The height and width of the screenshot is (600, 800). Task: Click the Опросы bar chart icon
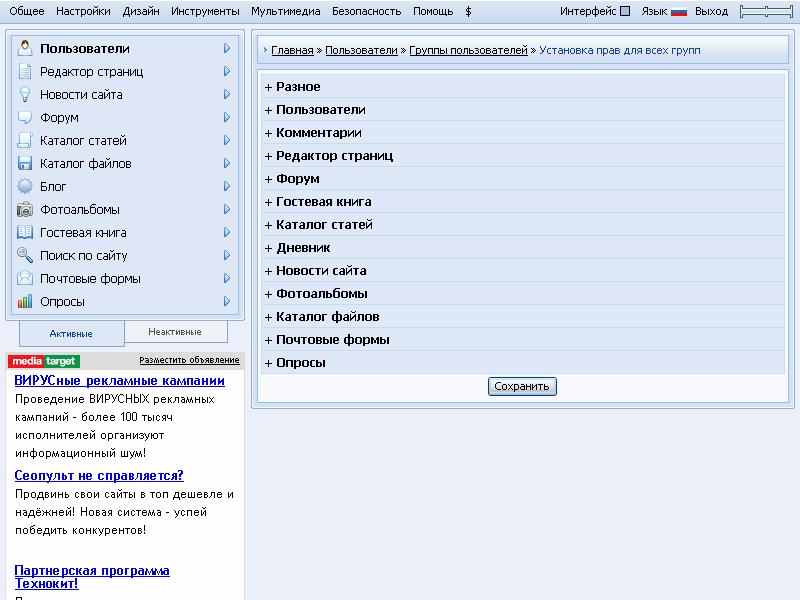(24, 301)
